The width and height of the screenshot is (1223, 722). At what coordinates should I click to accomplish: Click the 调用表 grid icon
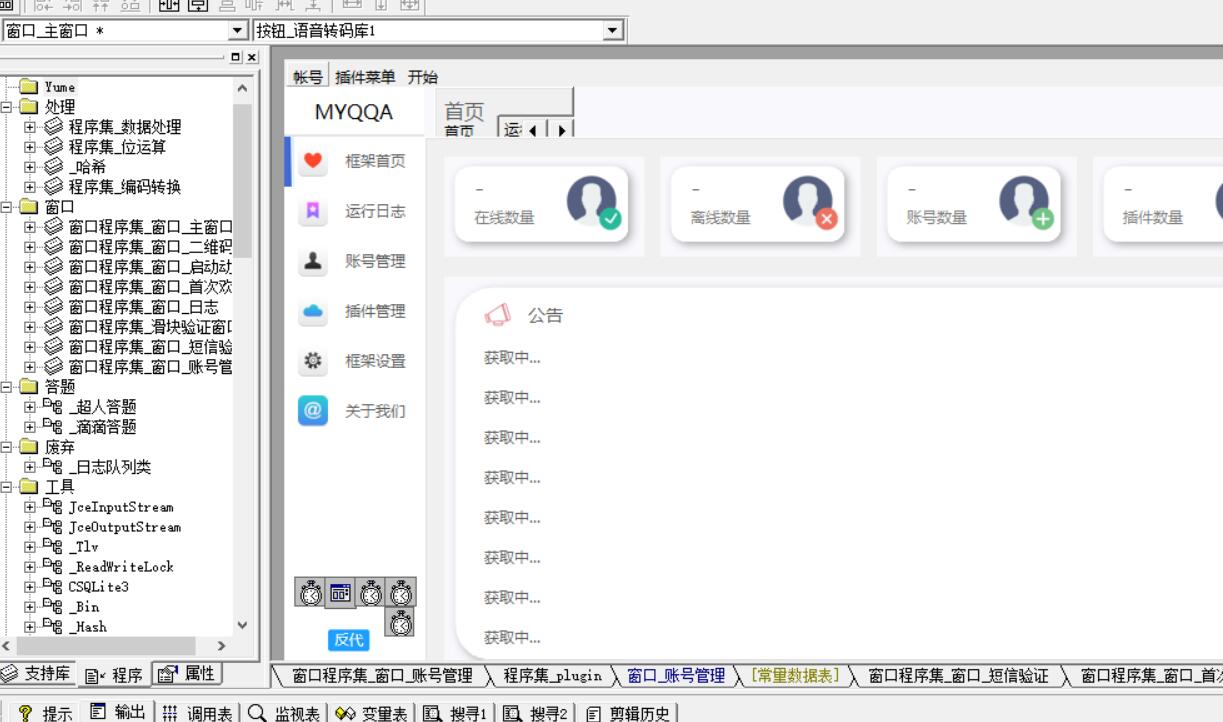(170, 713)
